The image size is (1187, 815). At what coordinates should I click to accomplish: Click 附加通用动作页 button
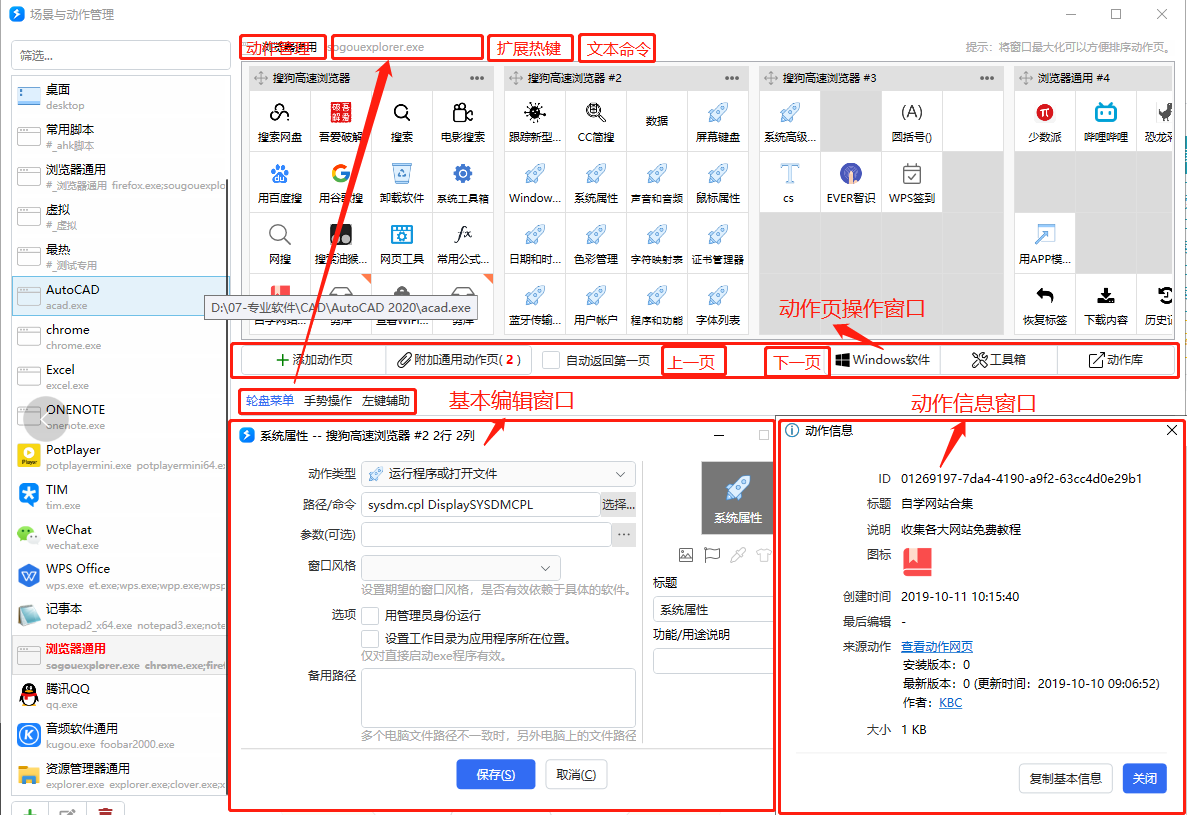tap(459, 360)
